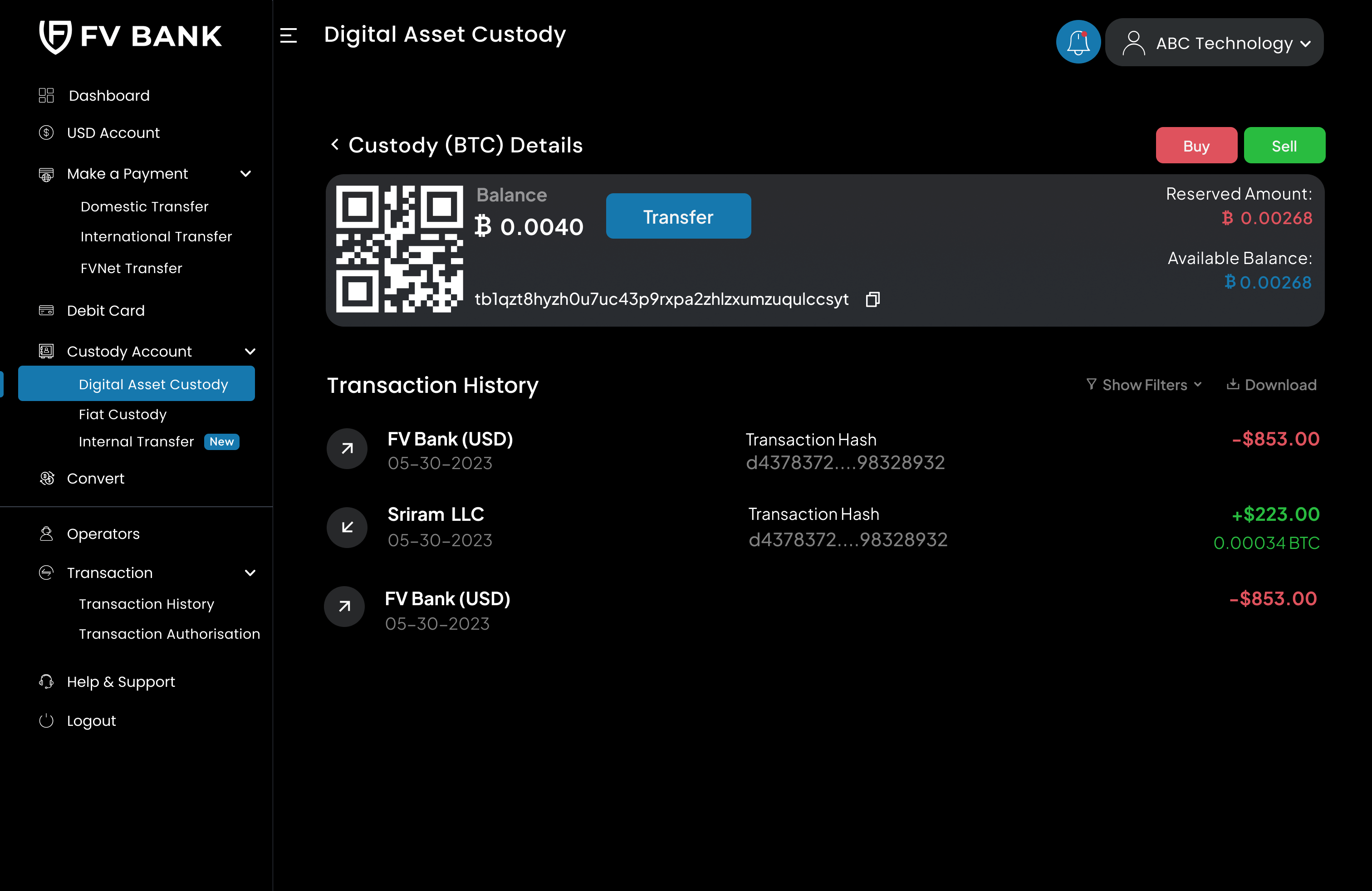Collapse the Make a Payment section
1372x891 pixels.
tap(245, 173)
